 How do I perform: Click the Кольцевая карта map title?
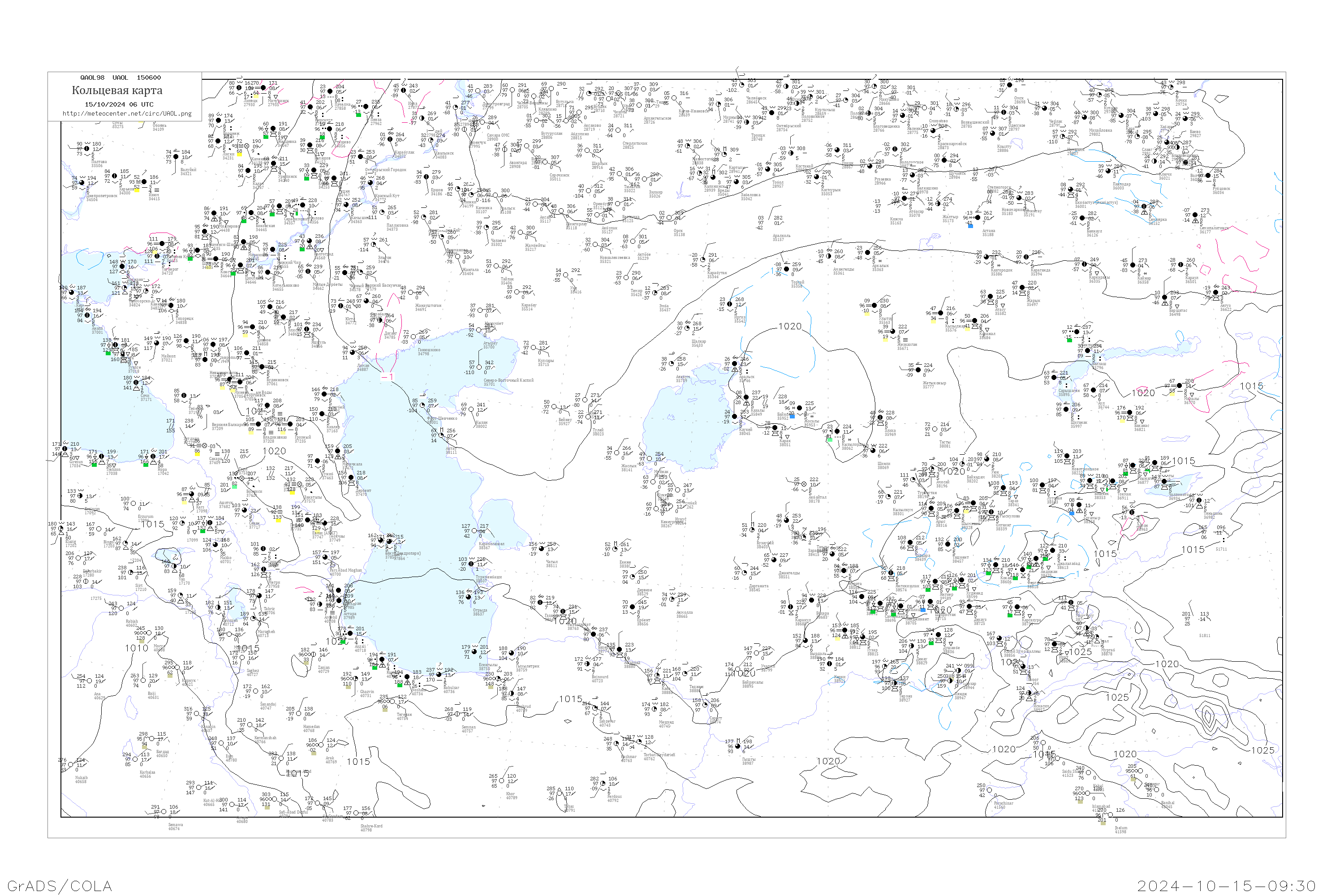click(x=116, y=90)
